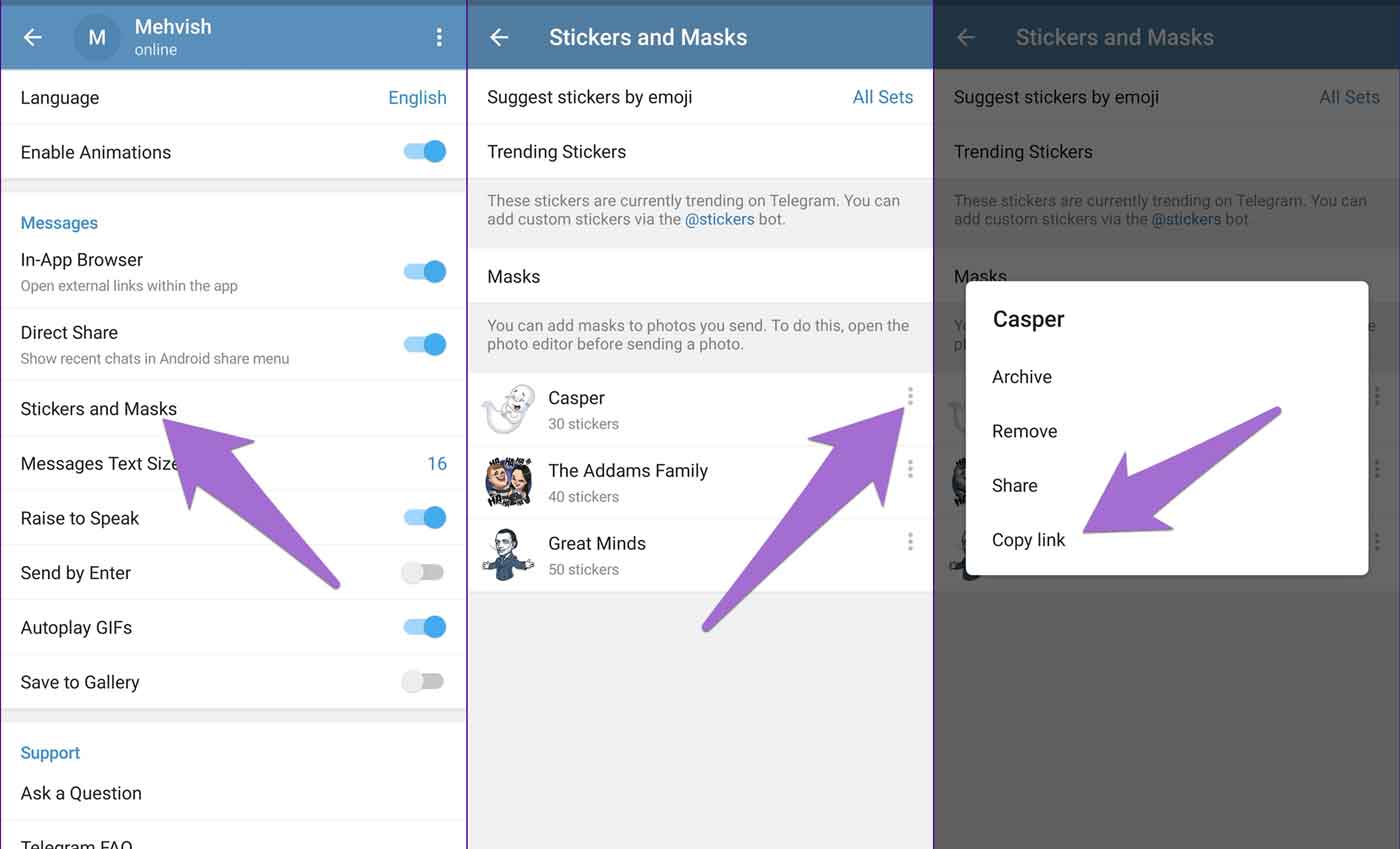Turn on Send by Enter
Viewport: 1400px width, 849px height.
point(422,573)
